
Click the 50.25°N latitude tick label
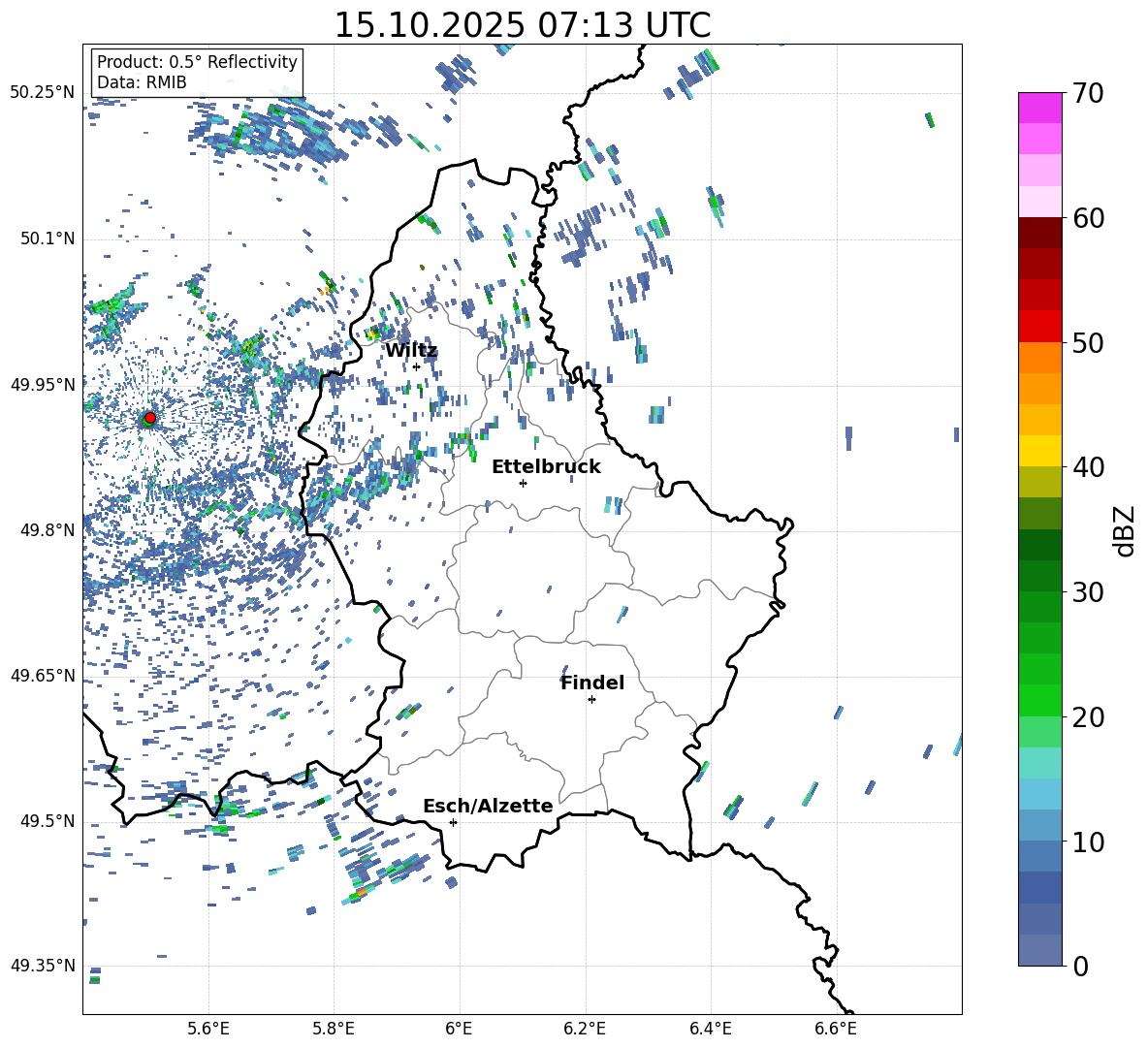[x=42, y=92]
